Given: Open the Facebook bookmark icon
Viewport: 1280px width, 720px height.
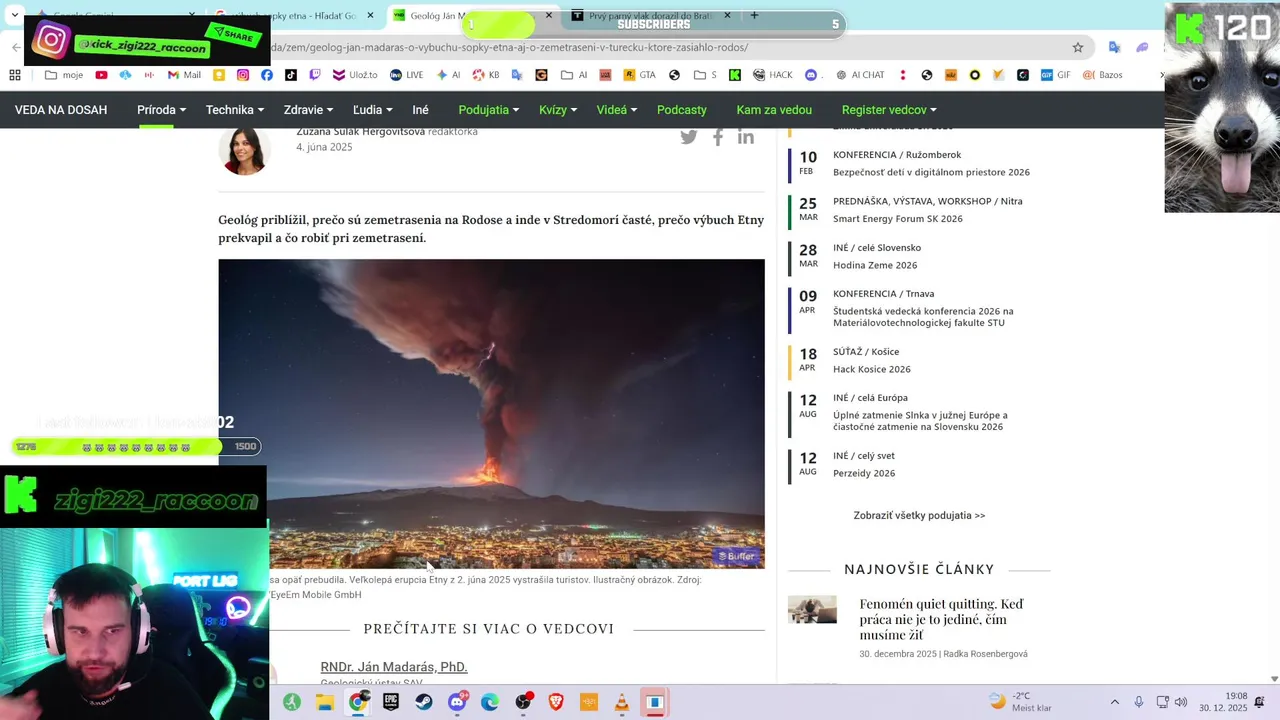Looking at the screenshot, I should 267,75.
